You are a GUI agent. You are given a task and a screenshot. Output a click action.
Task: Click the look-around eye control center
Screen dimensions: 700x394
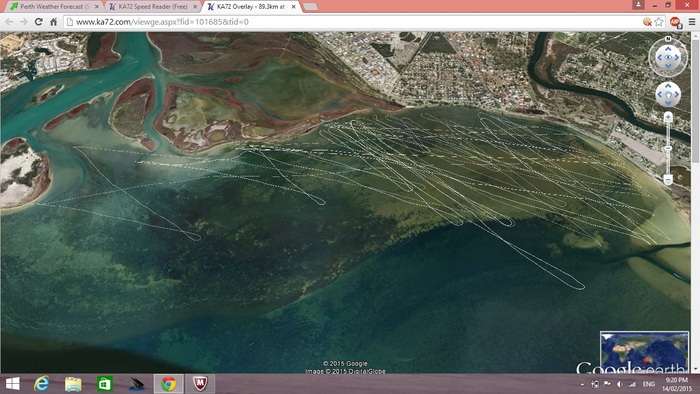coord(668,58)
